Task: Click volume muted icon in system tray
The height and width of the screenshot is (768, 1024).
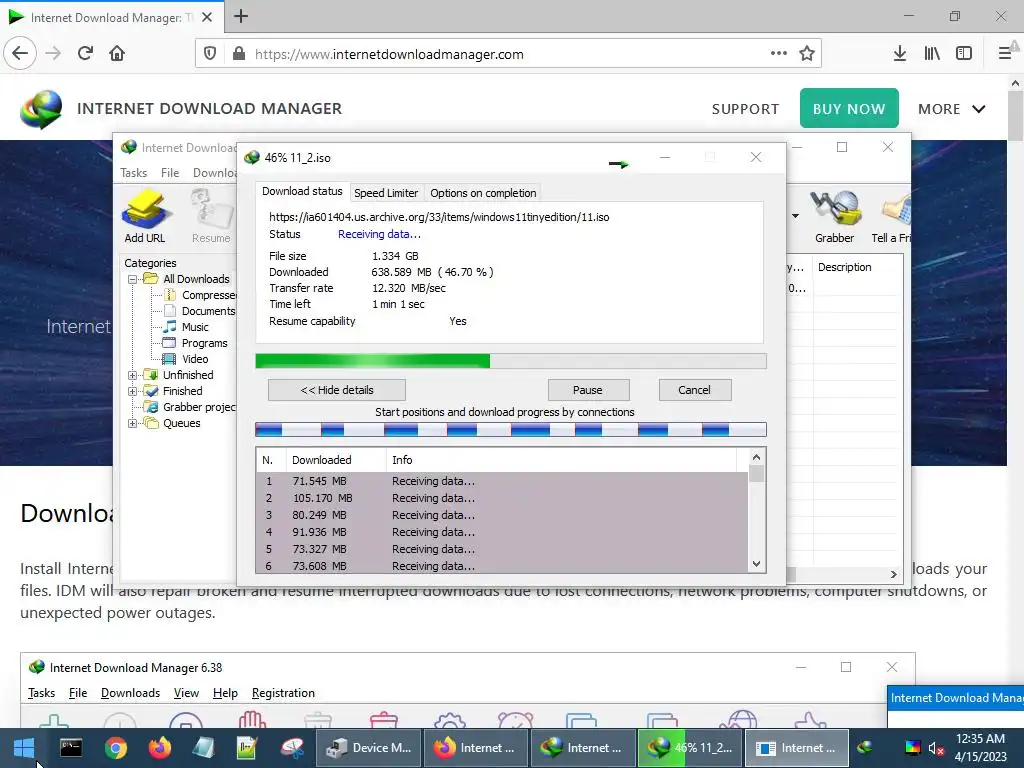Action: [936, 748]
